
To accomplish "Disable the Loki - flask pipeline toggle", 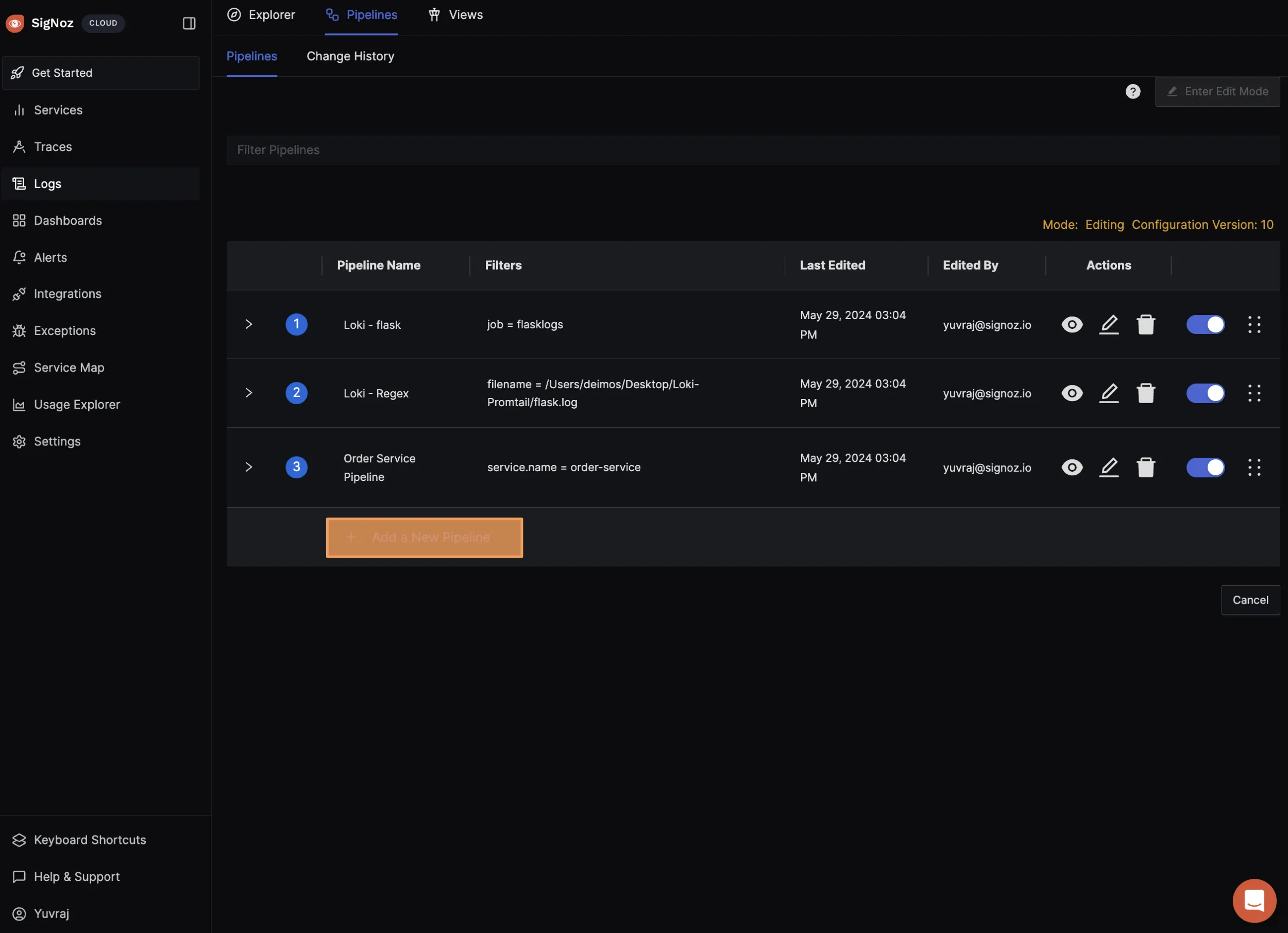I will [1205, 324].
